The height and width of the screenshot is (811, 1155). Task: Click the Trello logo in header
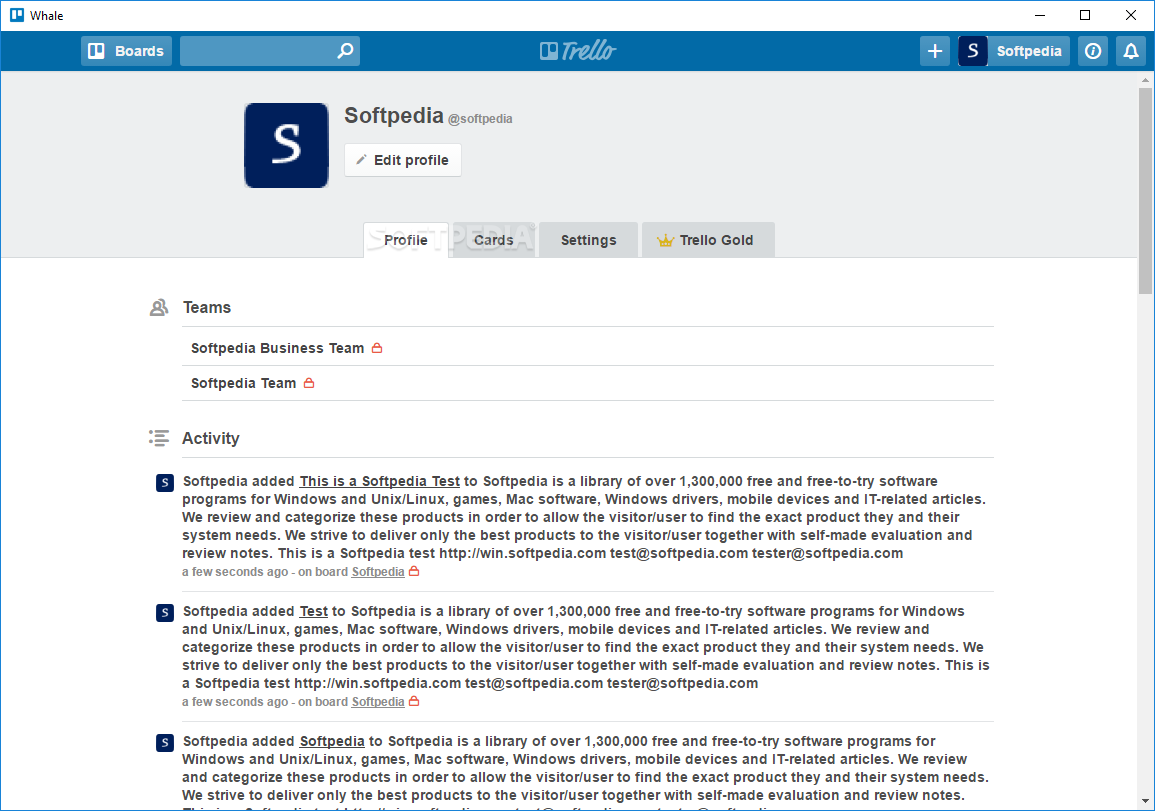(578, 51)
